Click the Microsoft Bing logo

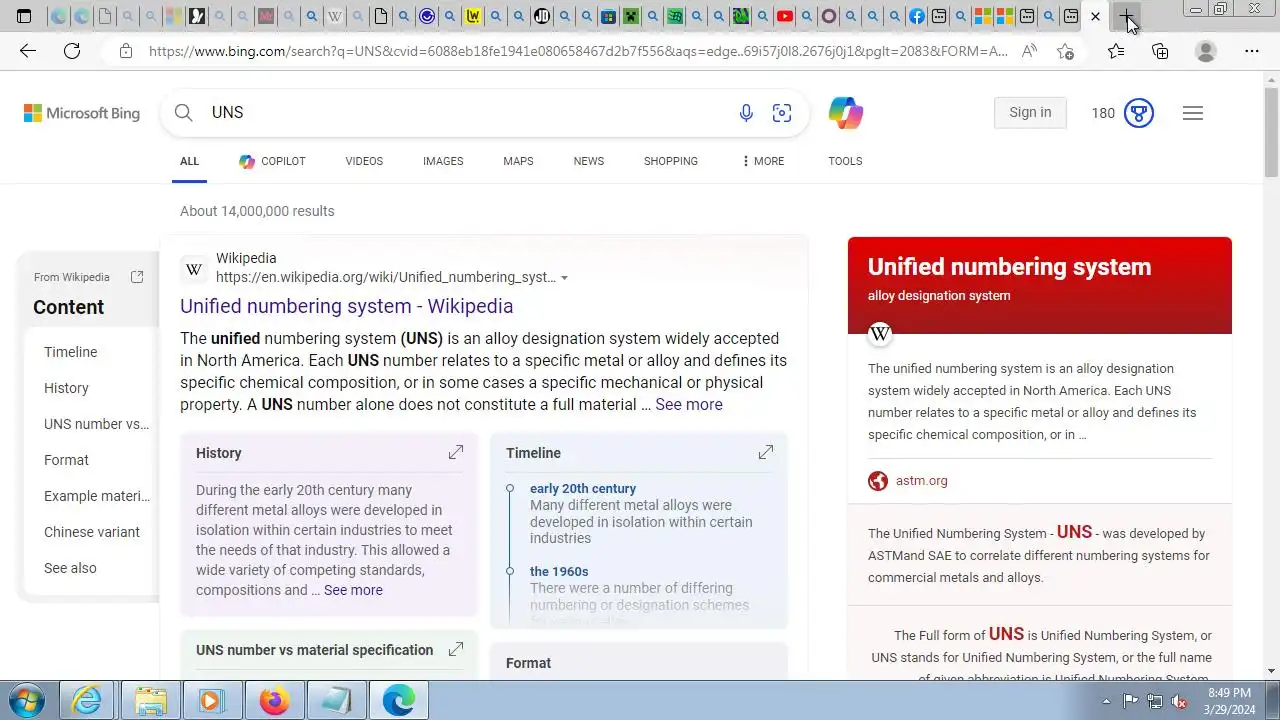tap(82, 113)
